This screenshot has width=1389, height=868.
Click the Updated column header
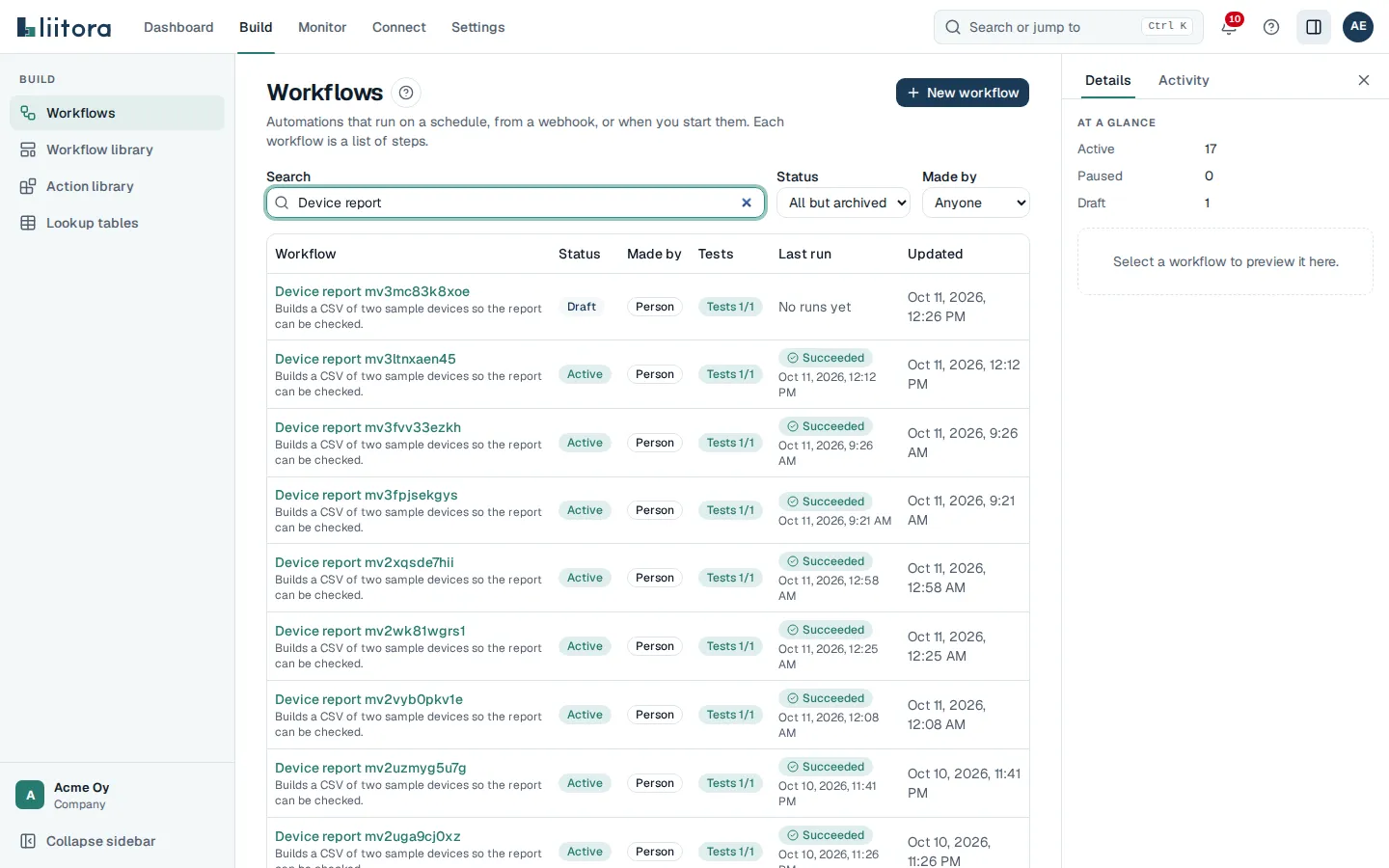click(x=935, y=254)
